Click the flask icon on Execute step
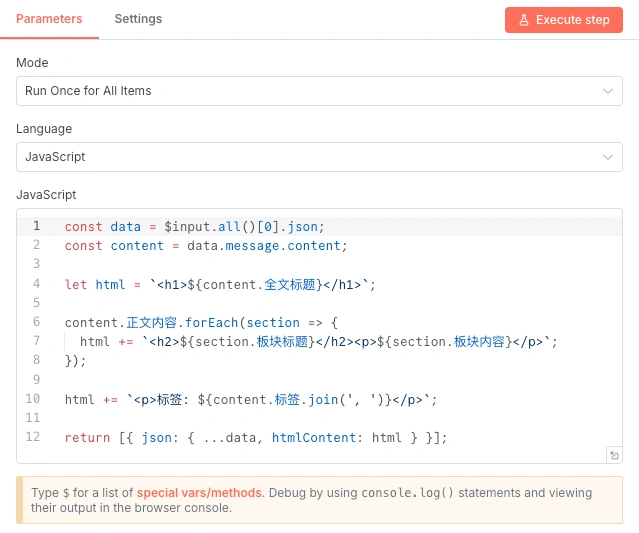Viewport: 639px width, 533px height. click(x=523, y=20)
